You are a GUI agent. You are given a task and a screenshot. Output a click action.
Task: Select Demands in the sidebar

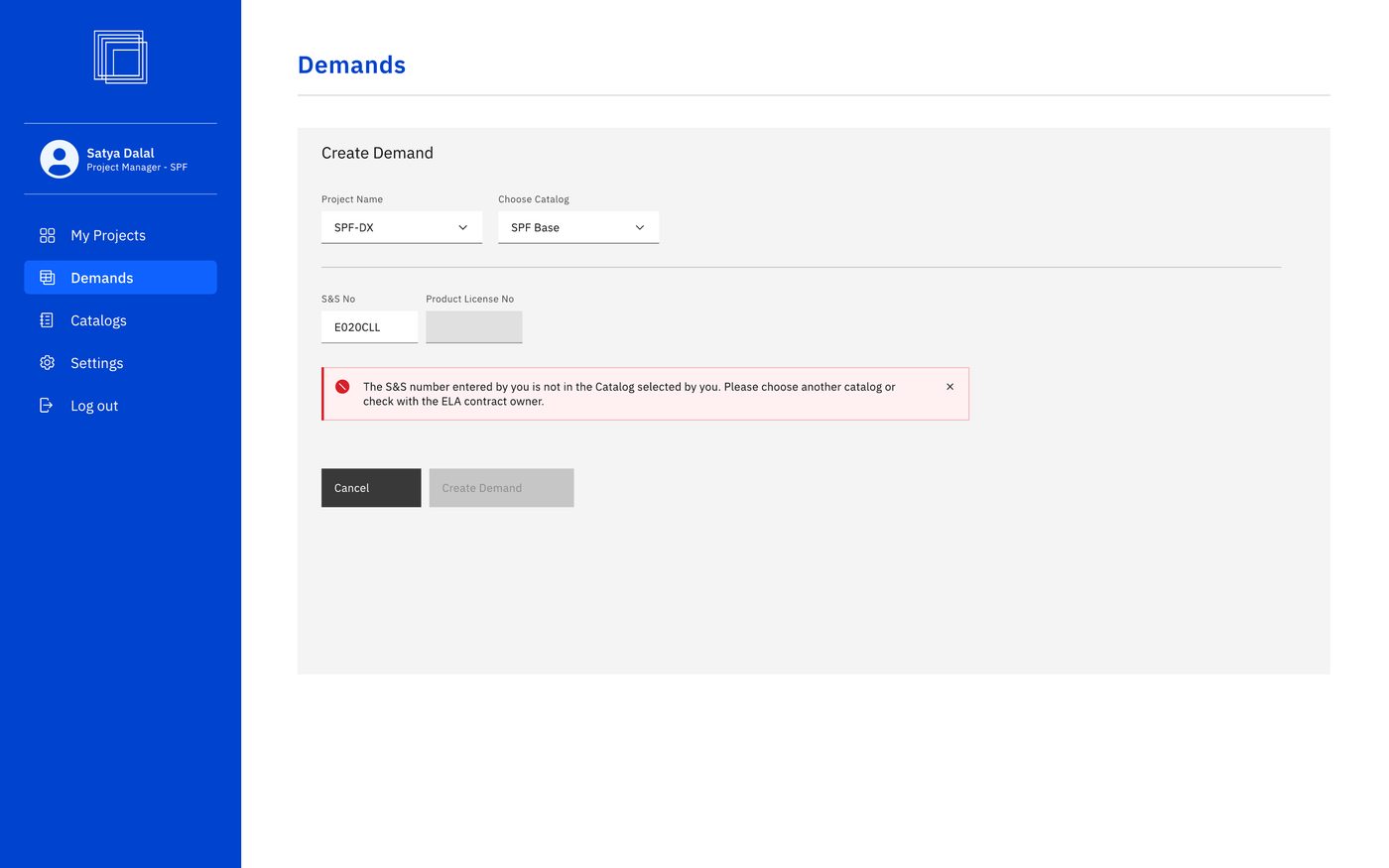point(120,278)
